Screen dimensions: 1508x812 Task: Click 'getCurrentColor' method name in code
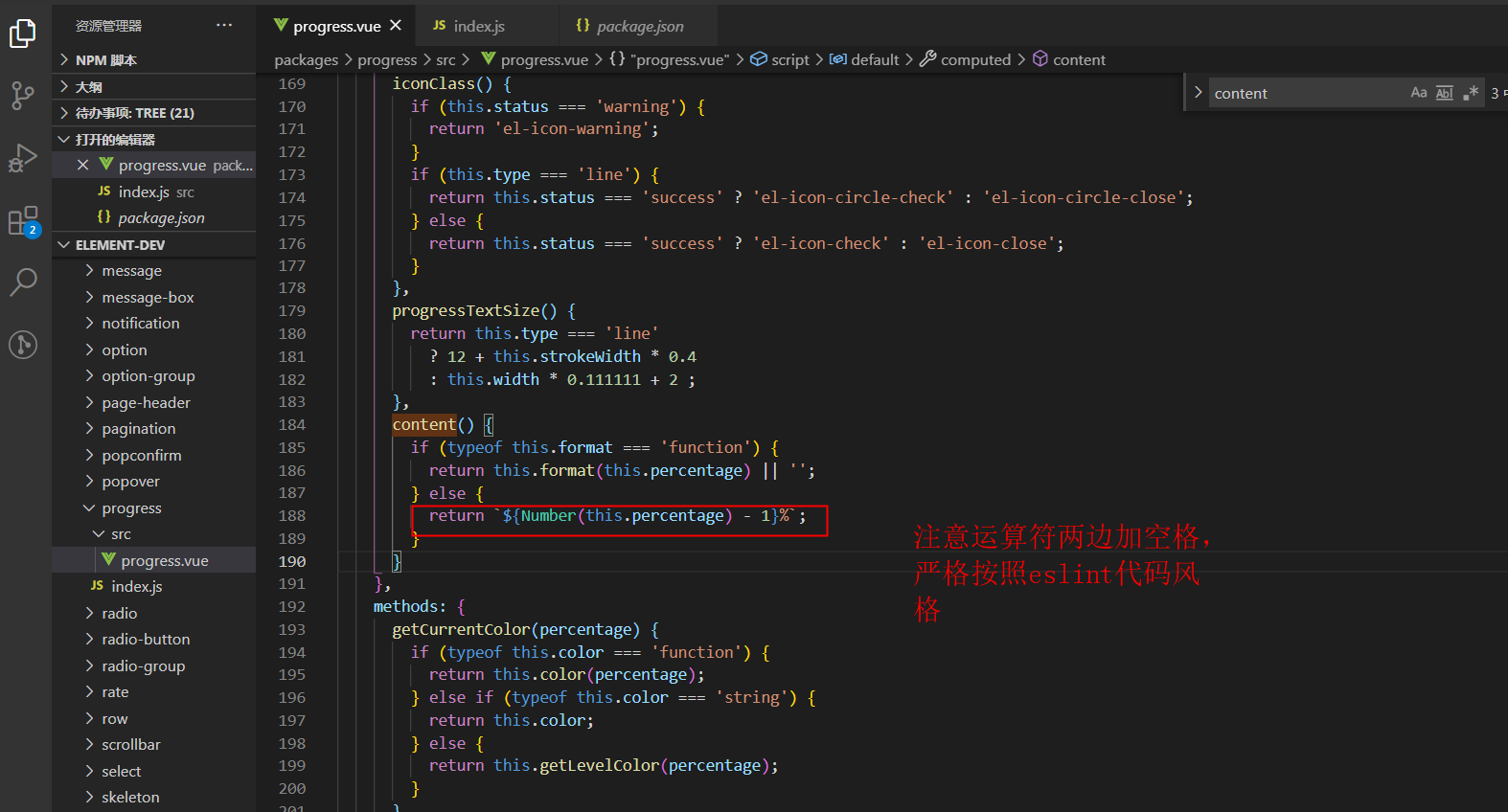(x=461, y=630)
